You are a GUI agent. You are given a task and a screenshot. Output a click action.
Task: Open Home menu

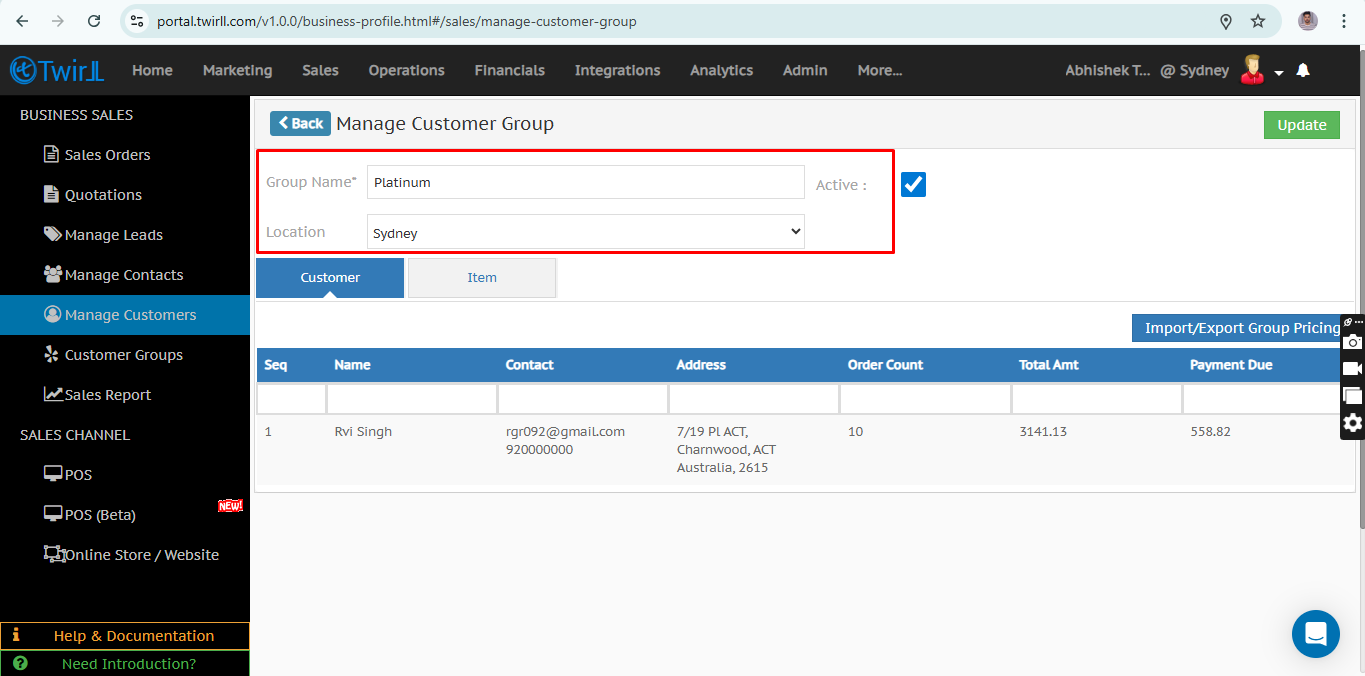152,70
